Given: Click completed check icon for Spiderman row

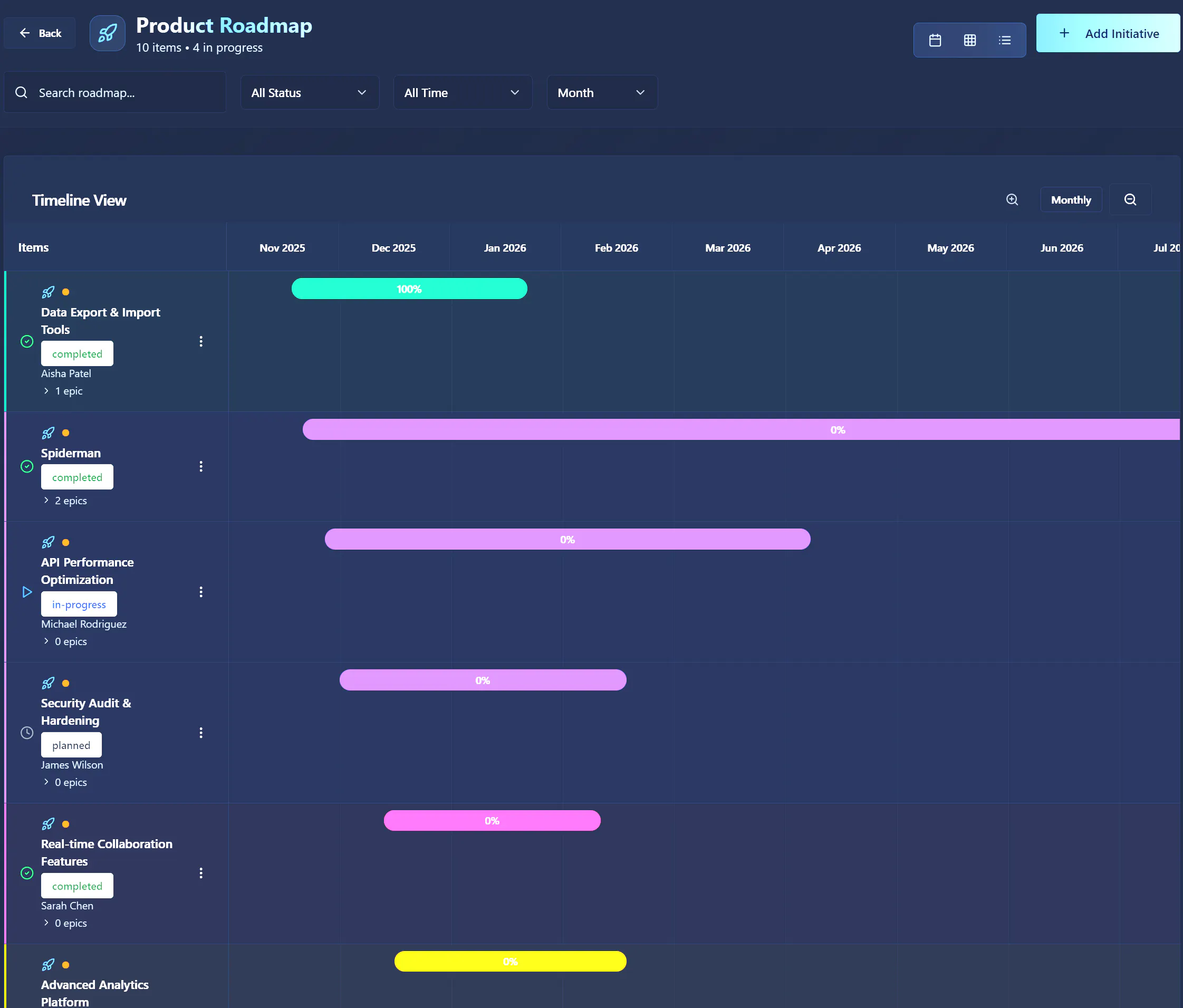Looking at the screenshot, I should coord(27,467).
